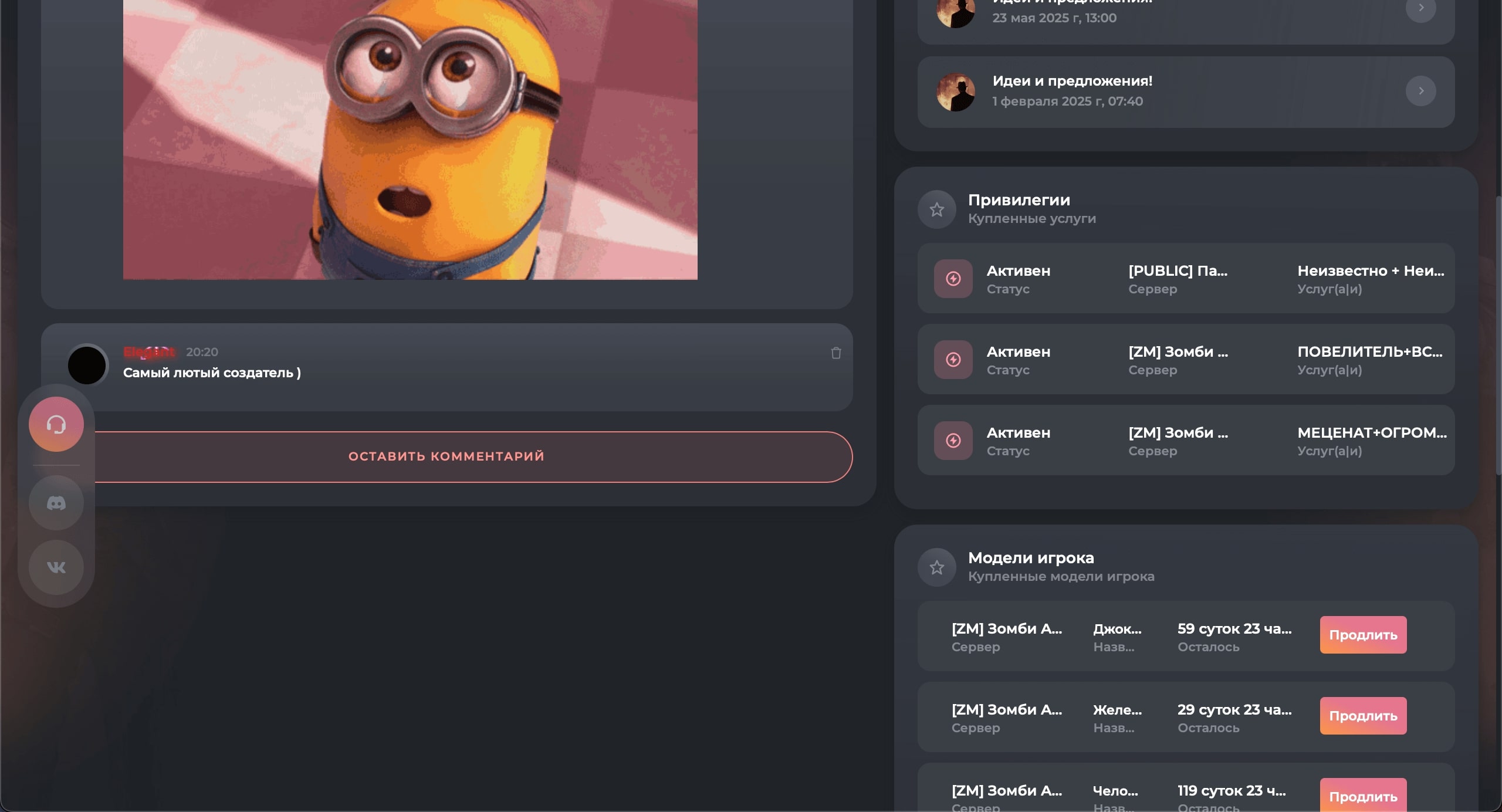
Task: Open the headset support chat icon
Action: point(56,424)
